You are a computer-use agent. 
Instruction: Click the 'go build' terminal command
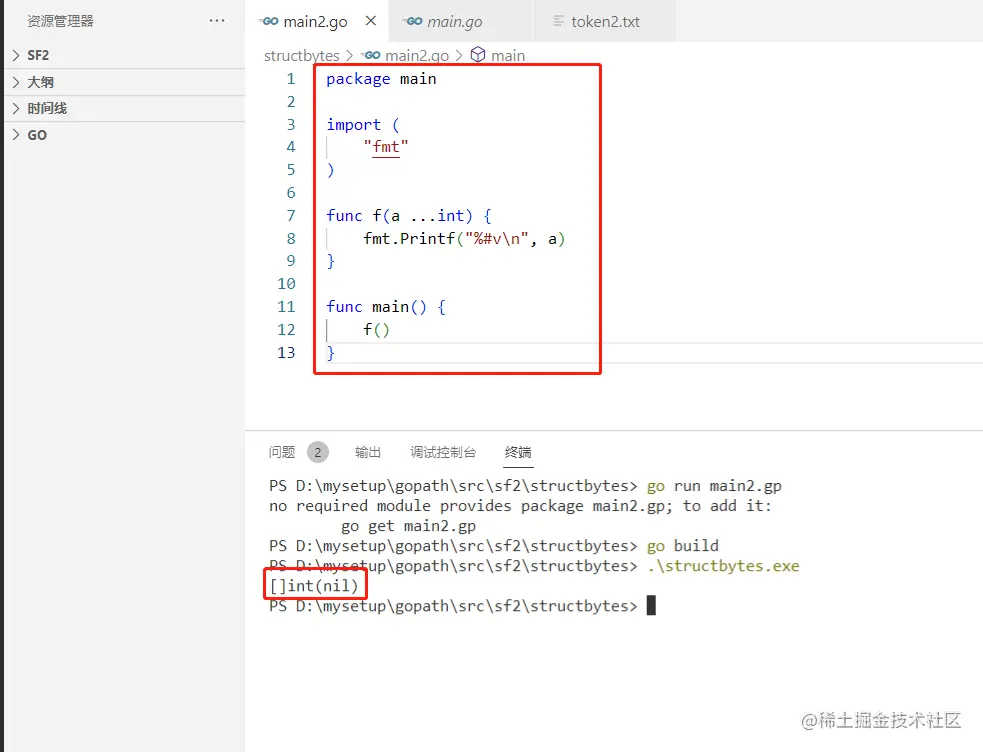(683, 546)
